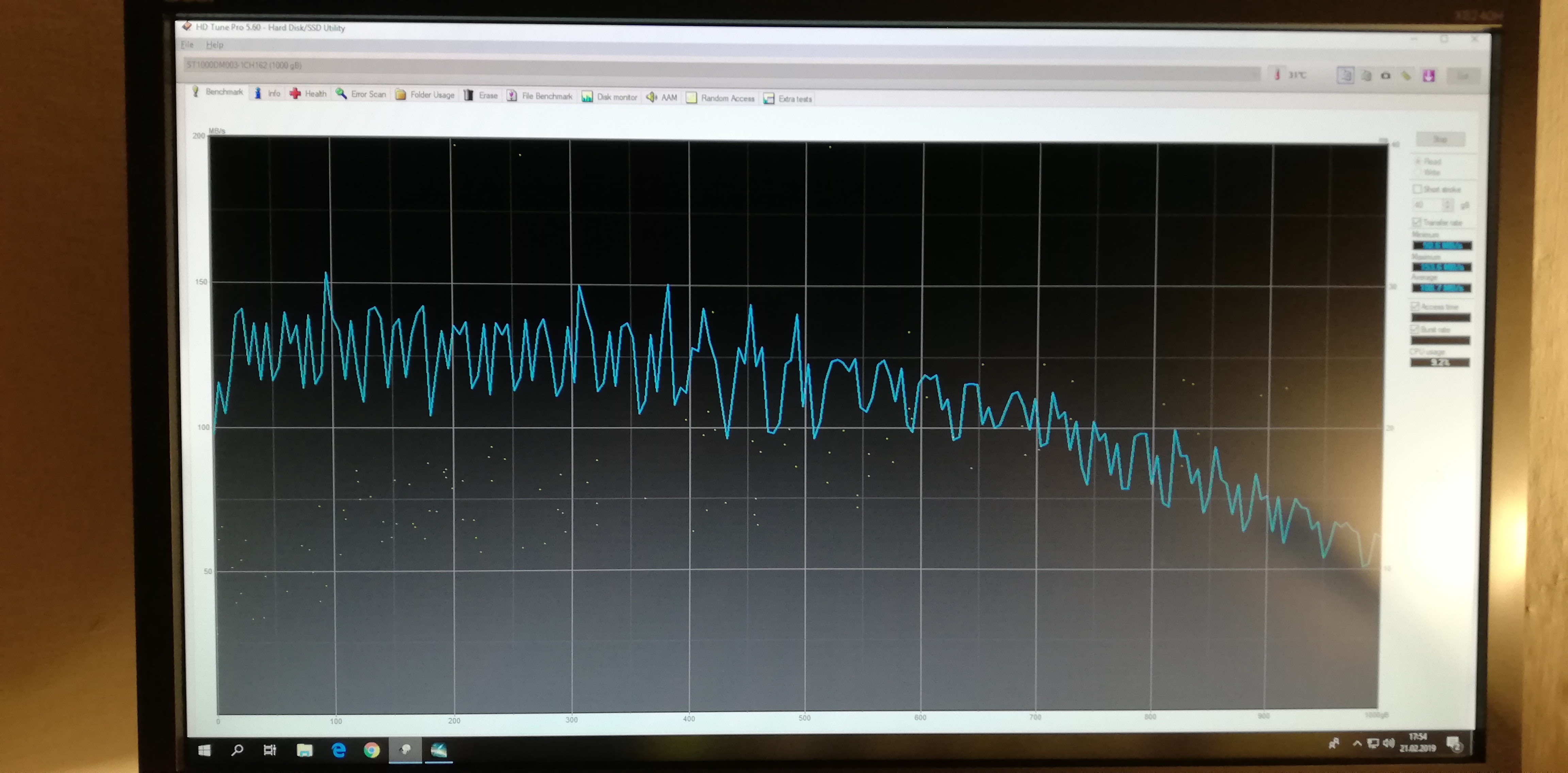Click the thermometer temperature icon
The height and width of the screenshot is (773, 1568).
tap(1277, 74)
